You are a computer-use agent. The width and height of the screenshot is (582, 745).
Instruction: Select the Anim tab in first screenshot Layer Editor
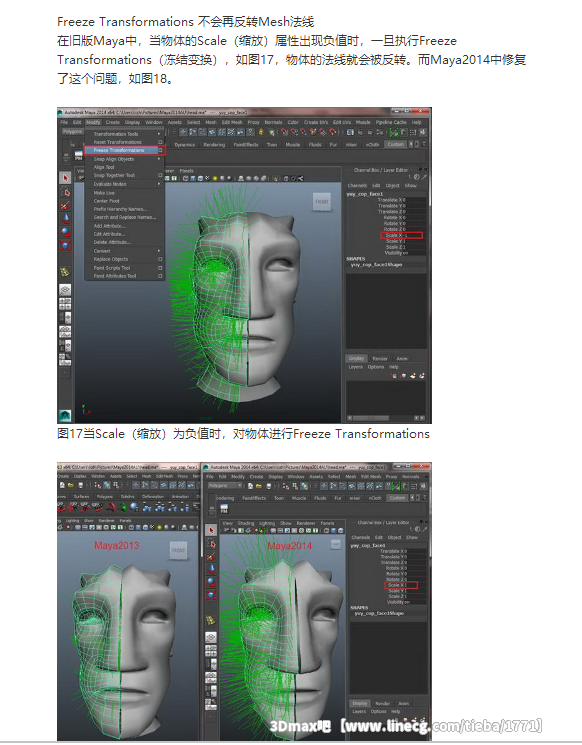tap(402, 359)
